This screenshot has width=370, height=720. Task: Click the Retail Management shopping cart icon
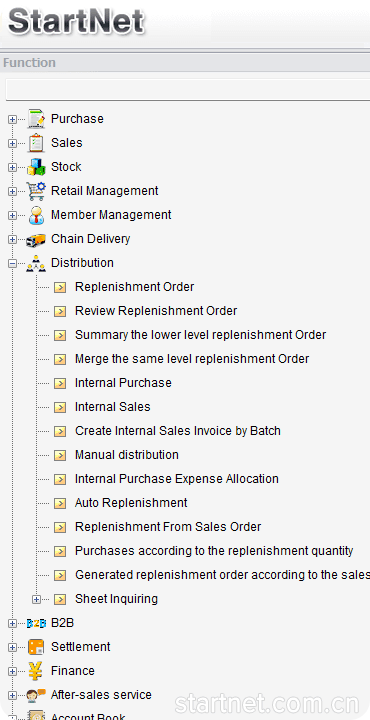pos(36,191)
